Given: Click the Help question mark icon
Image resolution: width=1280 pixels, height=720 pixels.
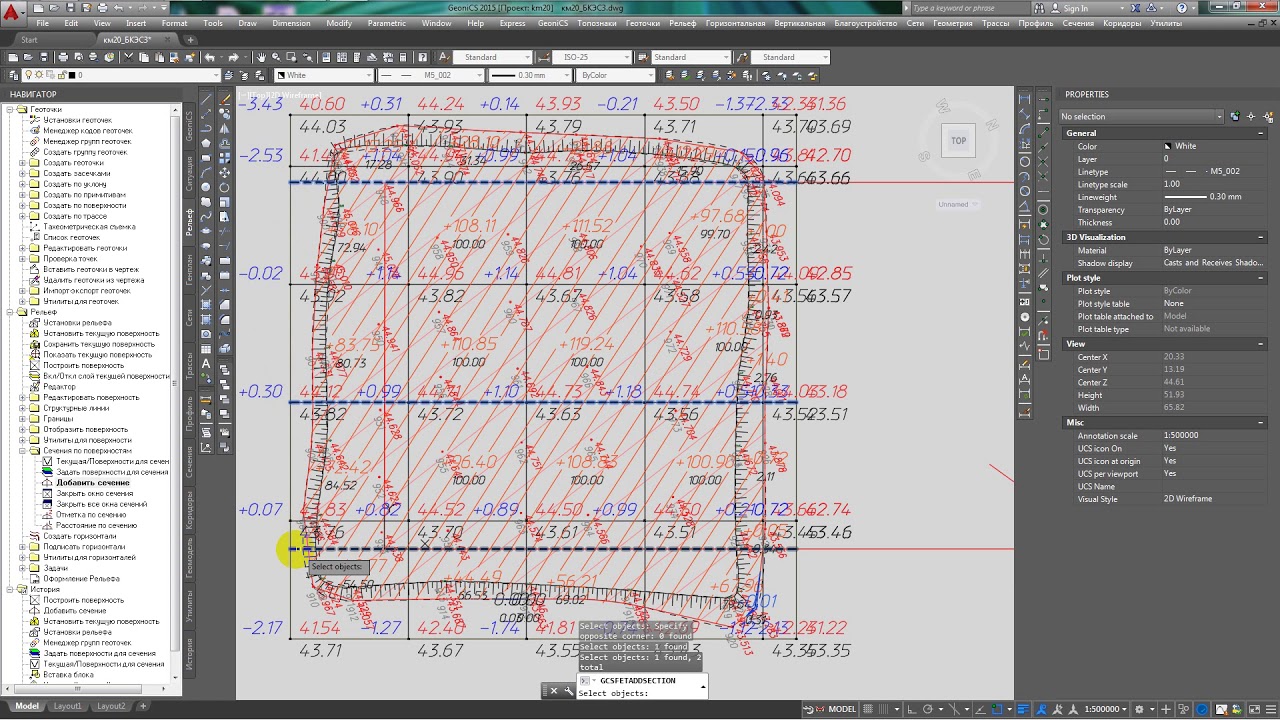Looking at the screenshot, I should pyautogui.click(x=423, y=57).
